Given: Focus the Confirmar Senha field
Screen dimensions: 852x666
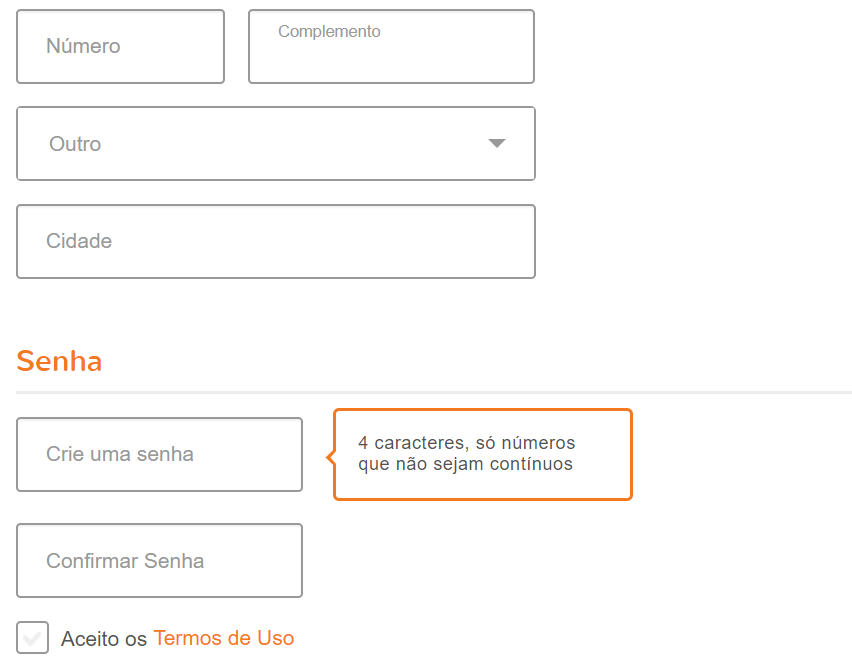Looking at the screenshot, I should click(x=159, y=561).
